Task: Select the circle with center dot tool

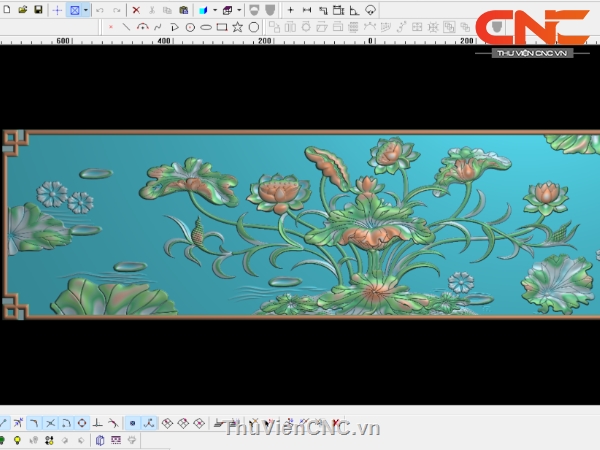Action: [190, 28]
